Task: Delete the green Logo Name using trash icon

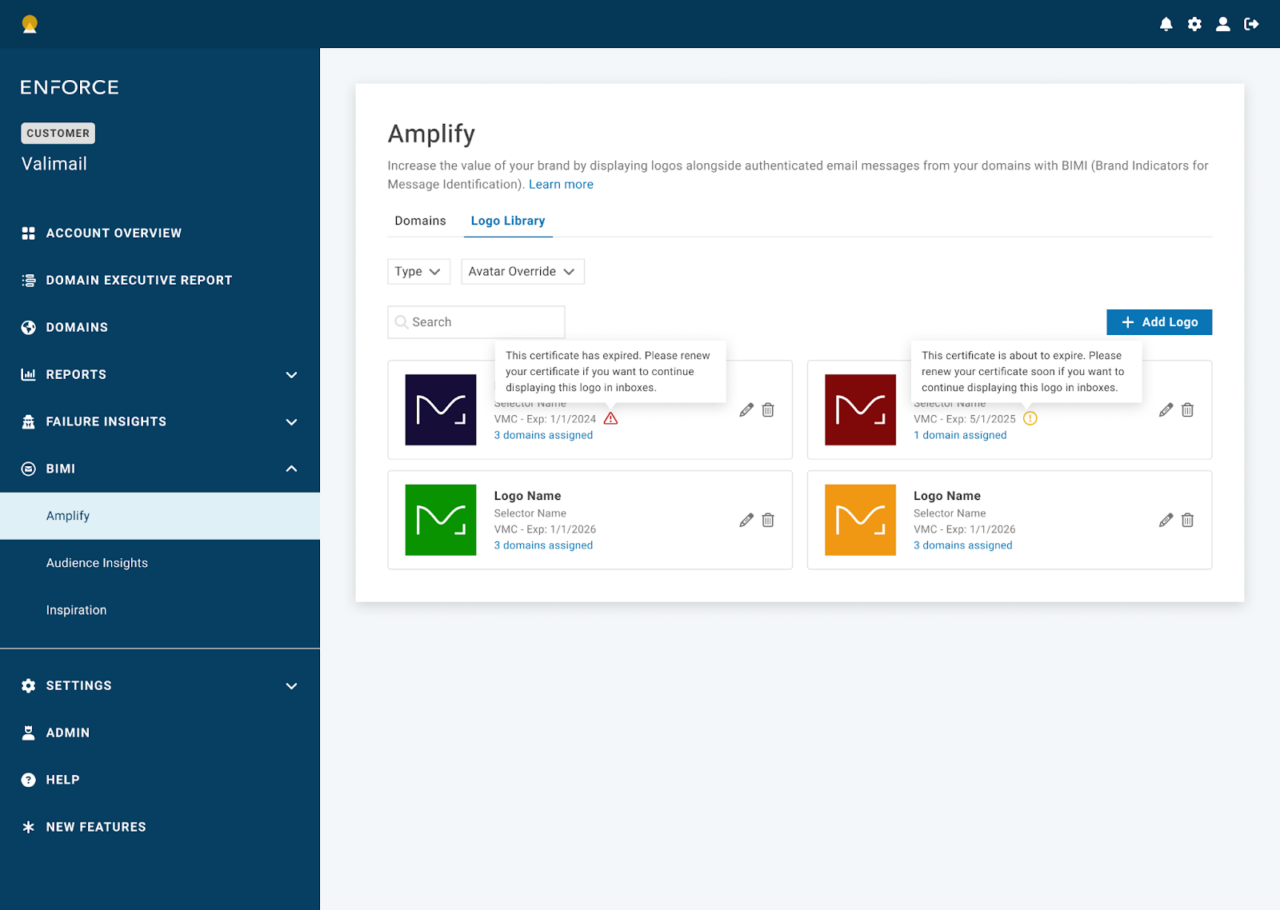Action: [767, 520]
